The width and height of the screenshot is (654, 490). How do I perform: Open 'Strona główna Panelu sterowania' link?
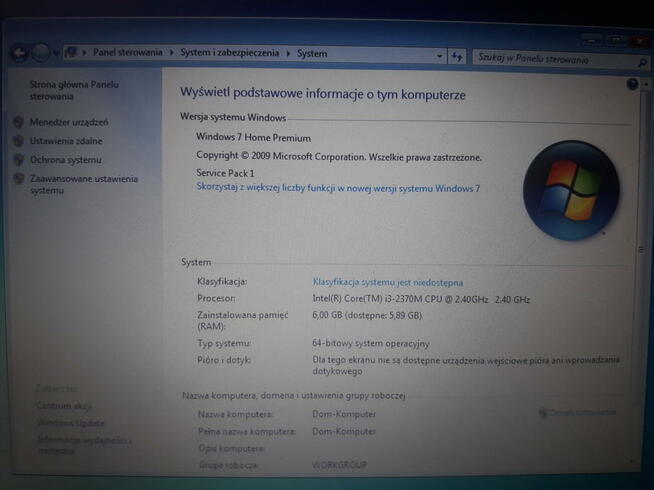pos(74,90)
